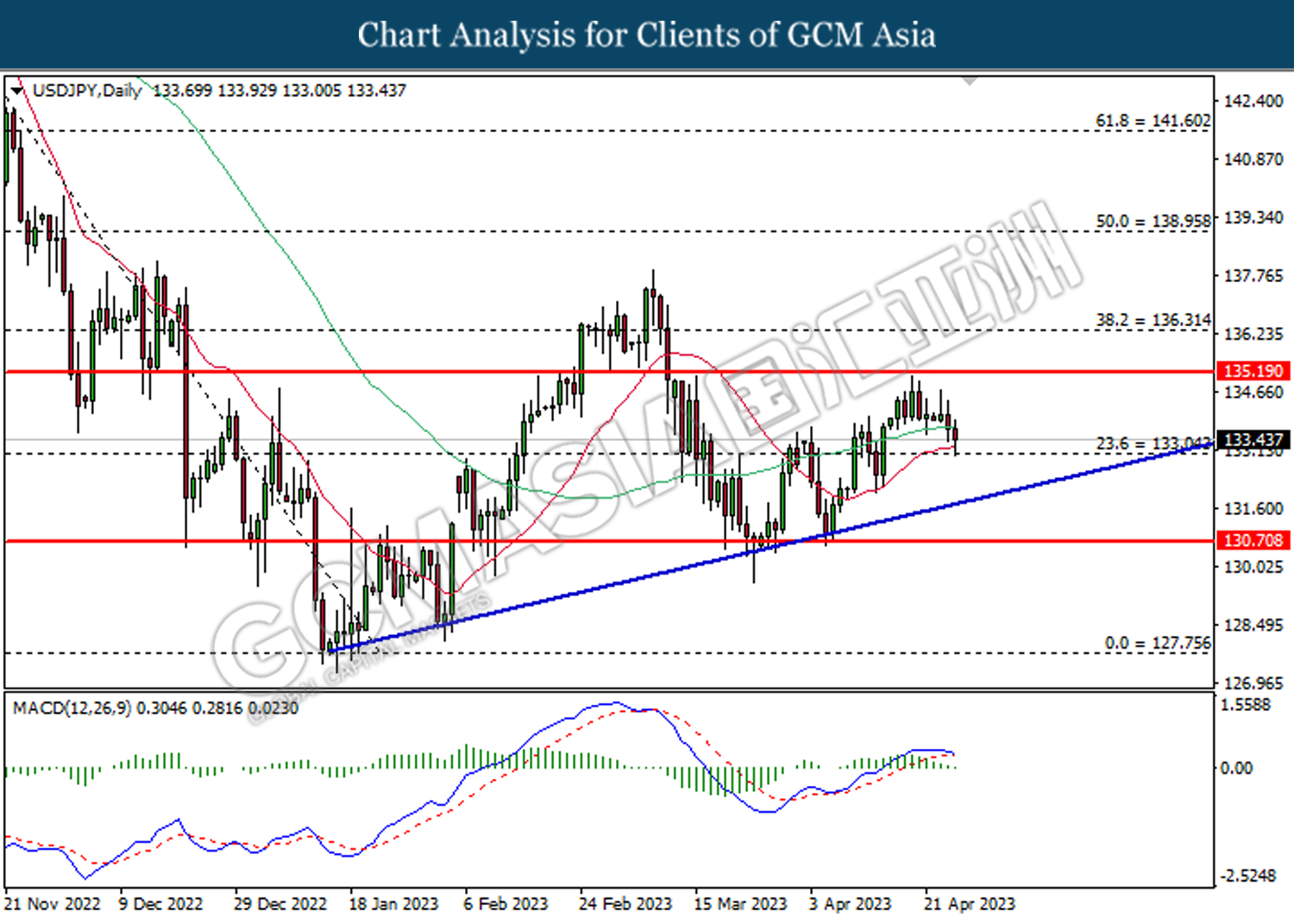
Task: Select the 0.0 = 127.756 Fibonacci label
Action: click(1158, 643)
